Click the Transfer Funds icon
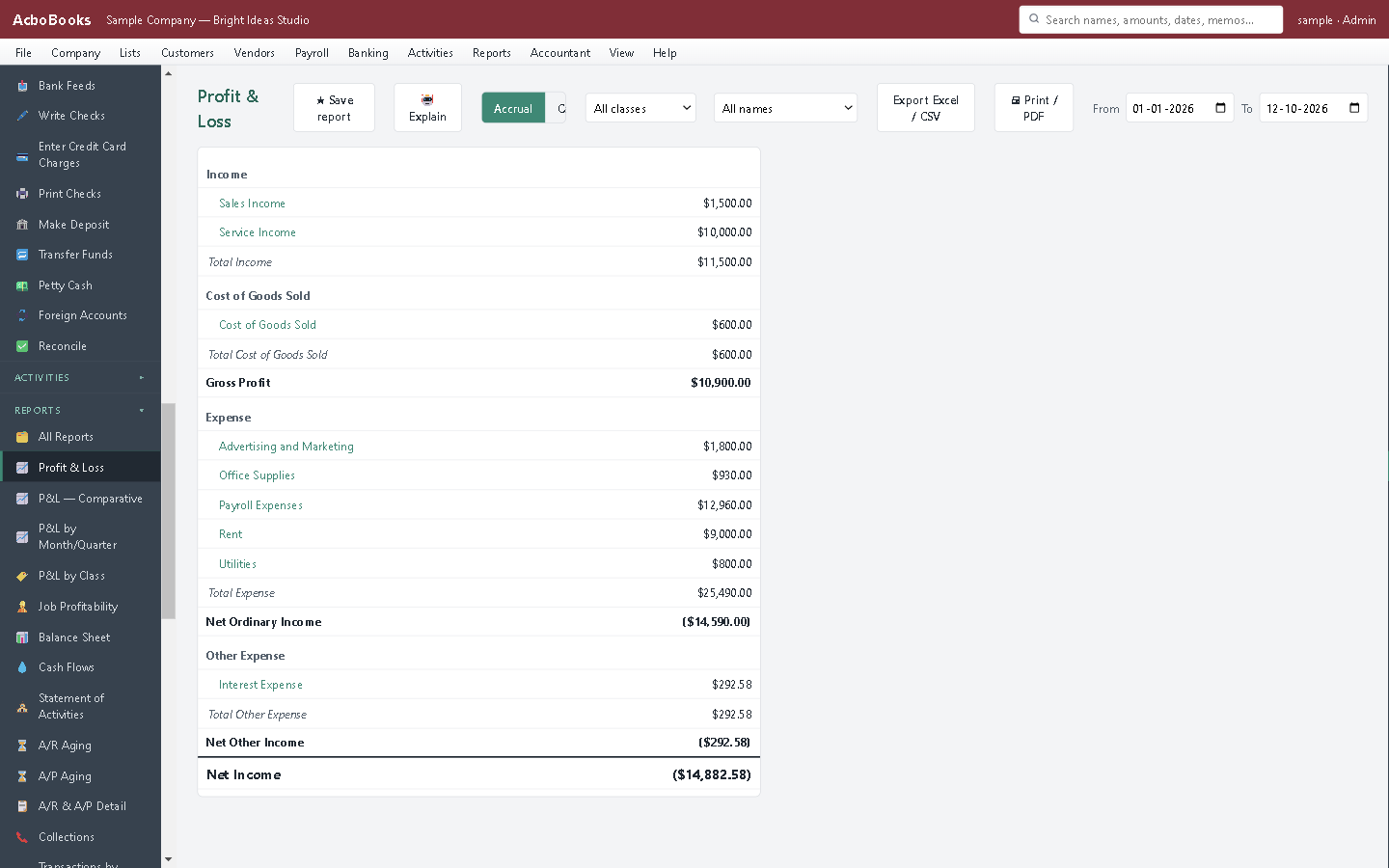This screenshot has width=1389, height=868. click(22, 255)
